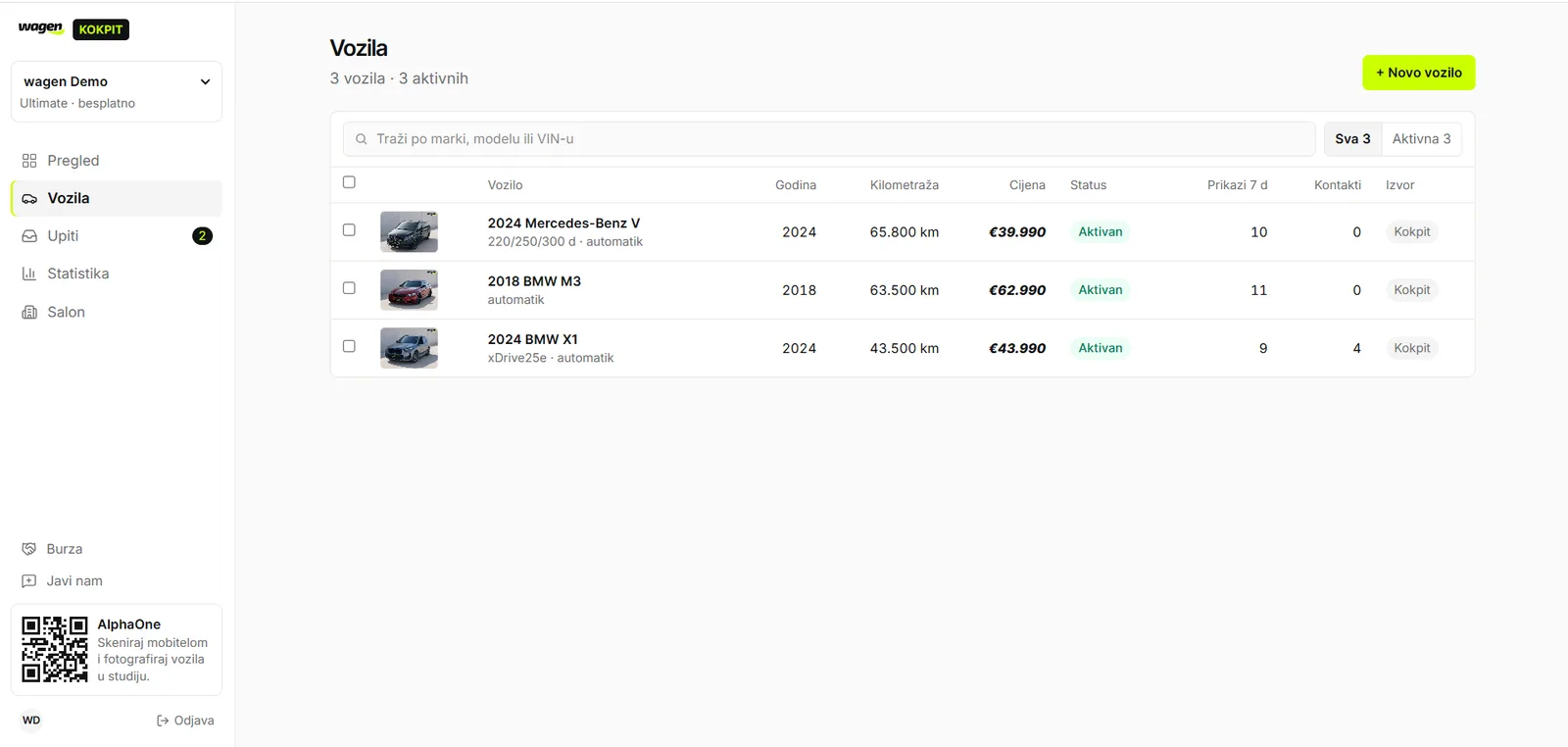Click the Godina column header
Screen dimensions: 1568x747
click(x=796, y=185)
